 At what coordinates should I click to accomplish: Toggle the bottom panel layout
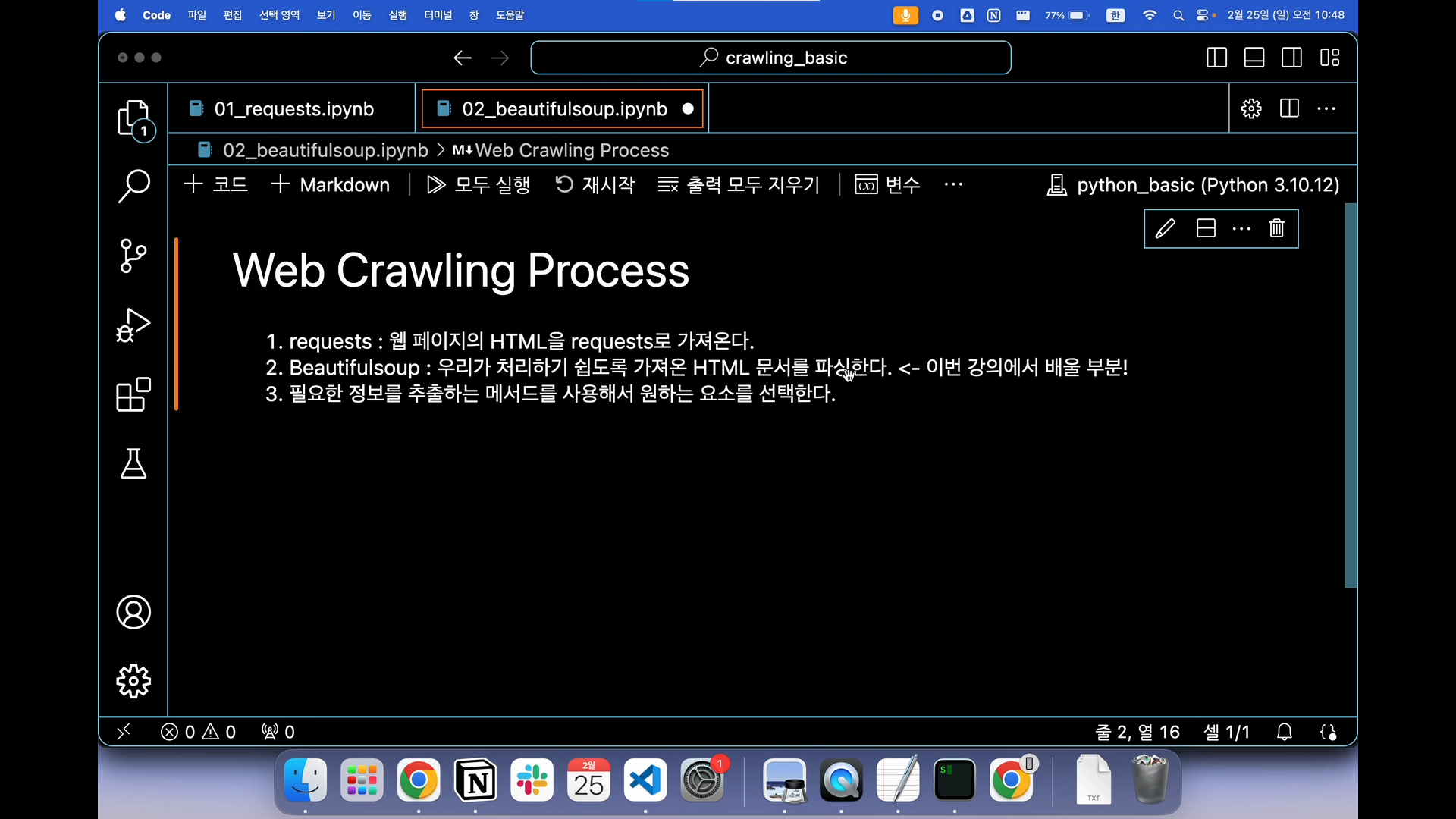coord(1254,58)
